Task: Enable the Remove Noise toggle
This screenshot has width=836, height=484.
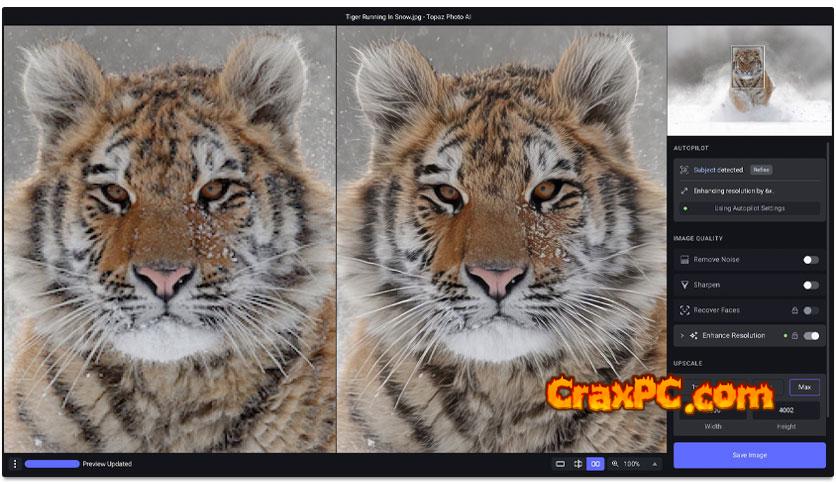Action: [810, 260]
